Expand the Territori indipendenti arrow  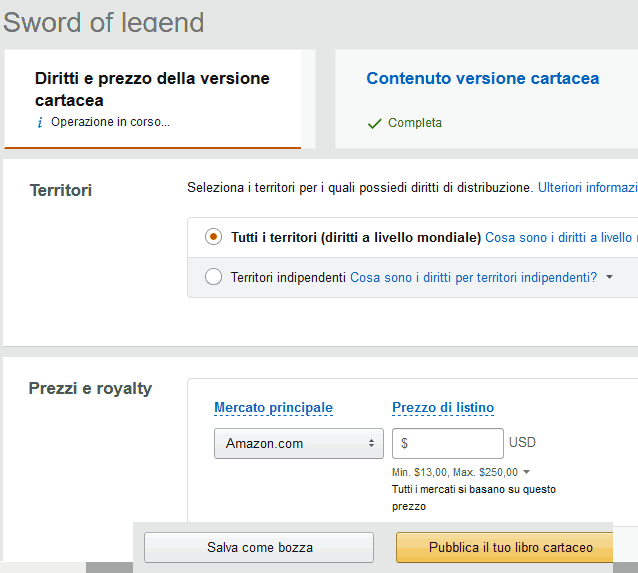tap(609, 277)
